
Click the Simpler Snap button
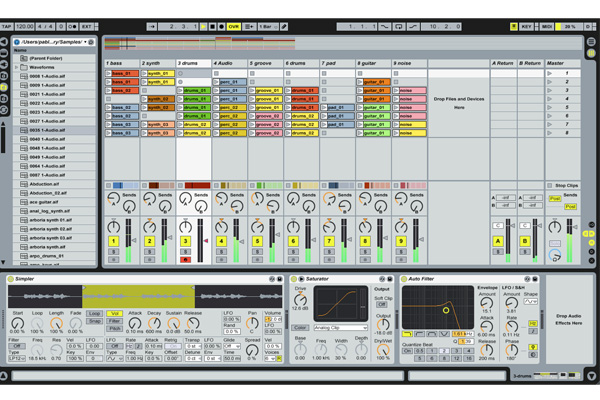coord(94,321)
